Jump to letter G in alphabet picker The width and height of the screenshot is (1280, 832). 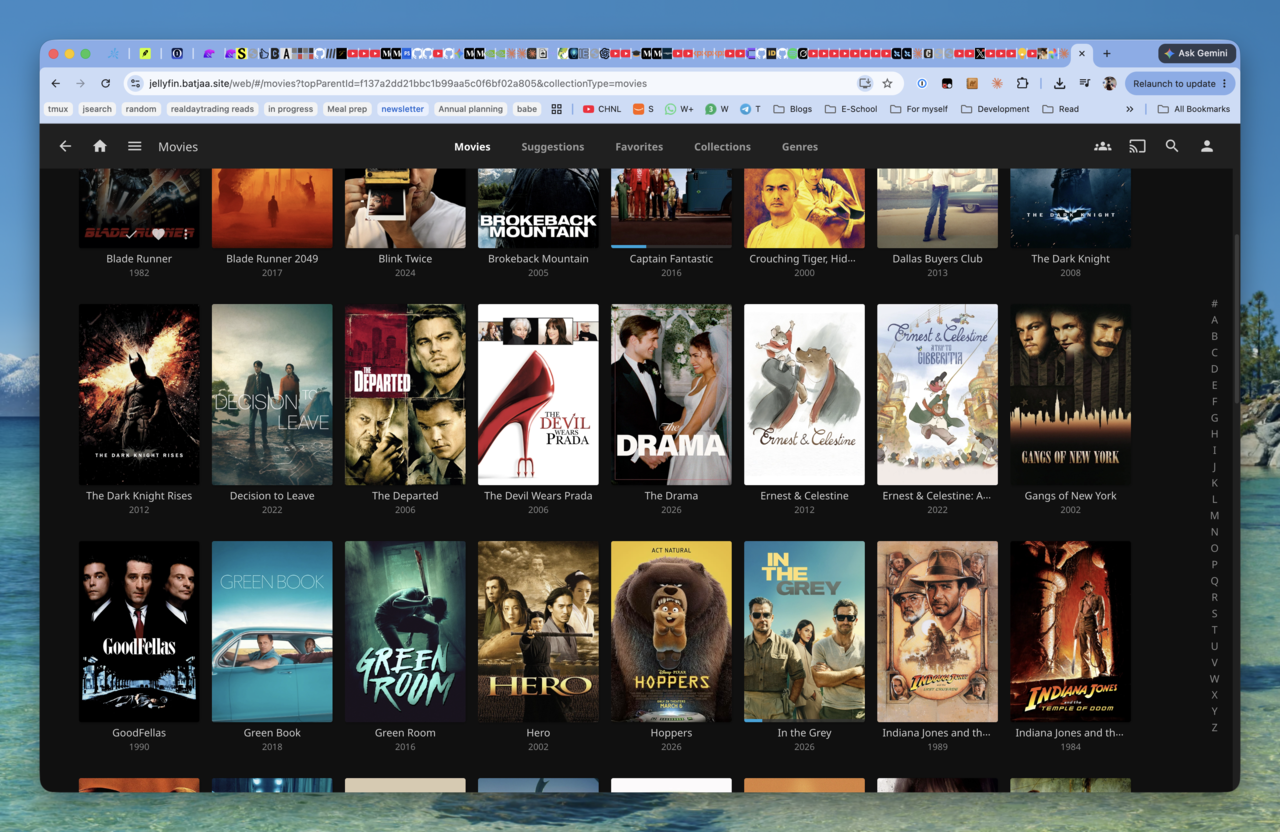pos(1214,418)
